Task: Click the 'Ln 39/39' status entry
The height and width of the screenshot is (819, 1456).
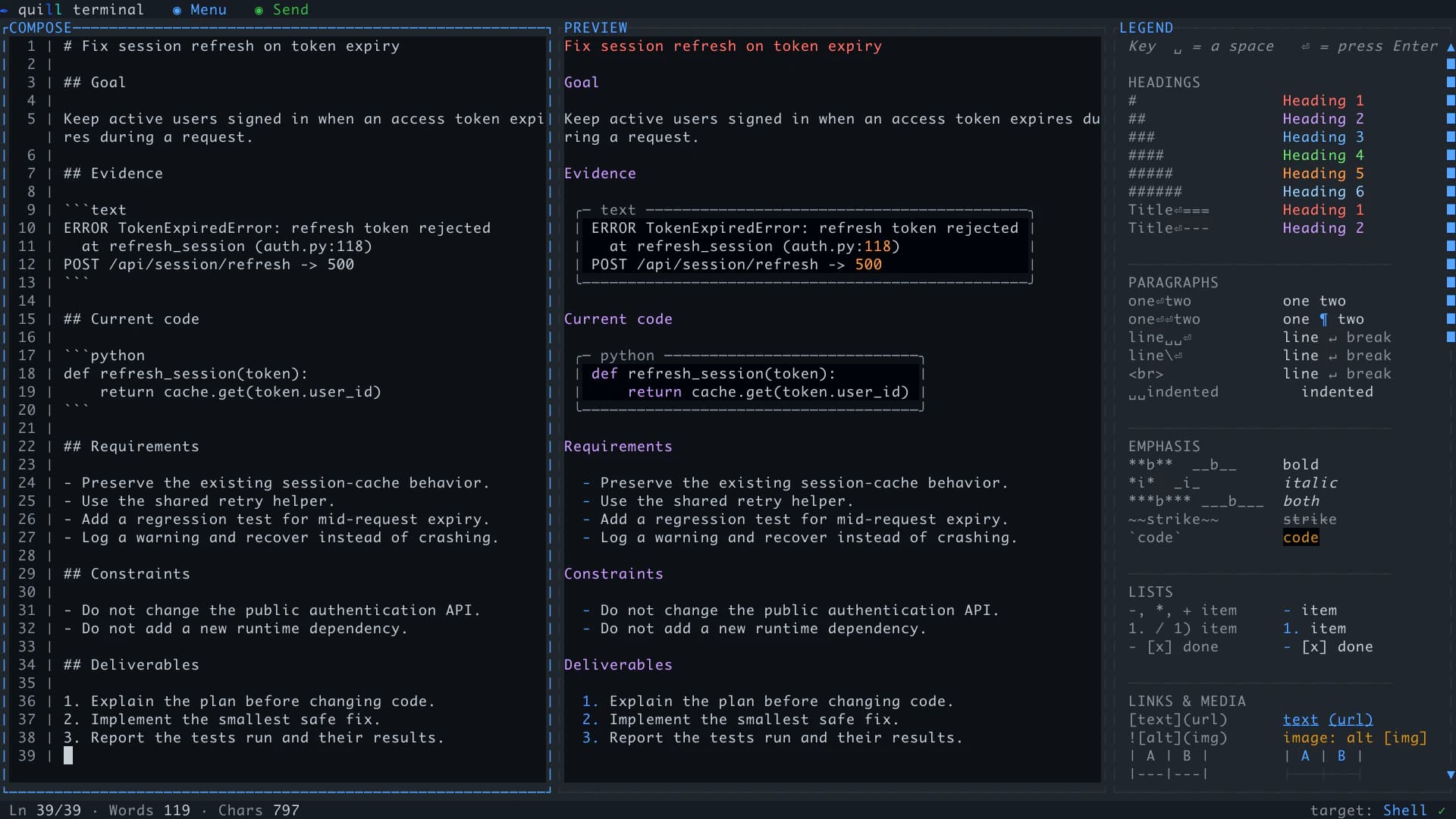Action: point(45,810)
